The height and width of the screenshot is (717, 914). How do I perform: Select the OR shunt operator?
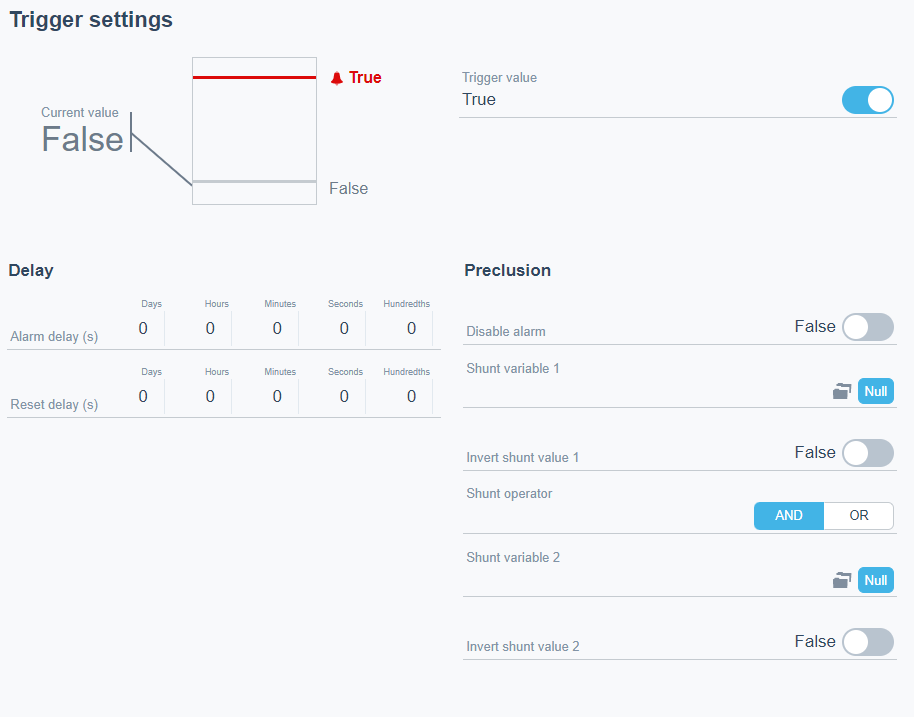858,515
